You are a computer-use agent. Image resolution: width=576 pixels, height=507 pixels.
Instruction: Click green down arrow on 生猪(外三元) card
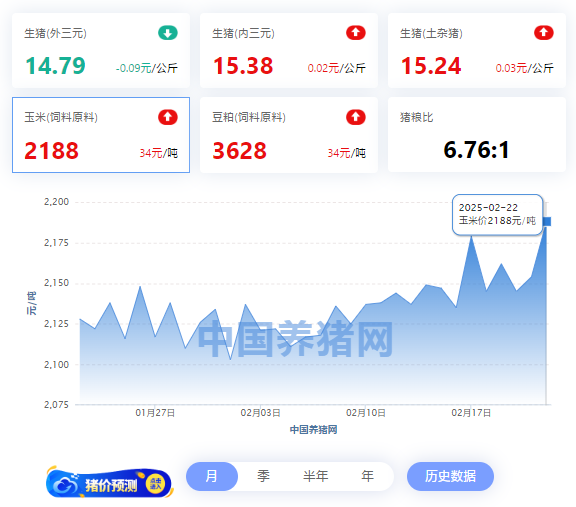click(x=168, y=33)
